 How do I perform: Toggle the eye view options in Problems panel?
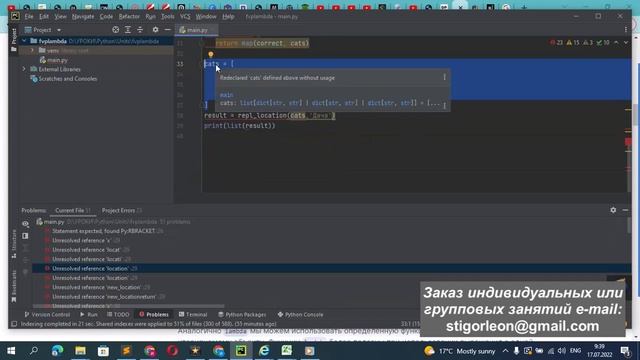pyautogui.click(x=25, y=224)
